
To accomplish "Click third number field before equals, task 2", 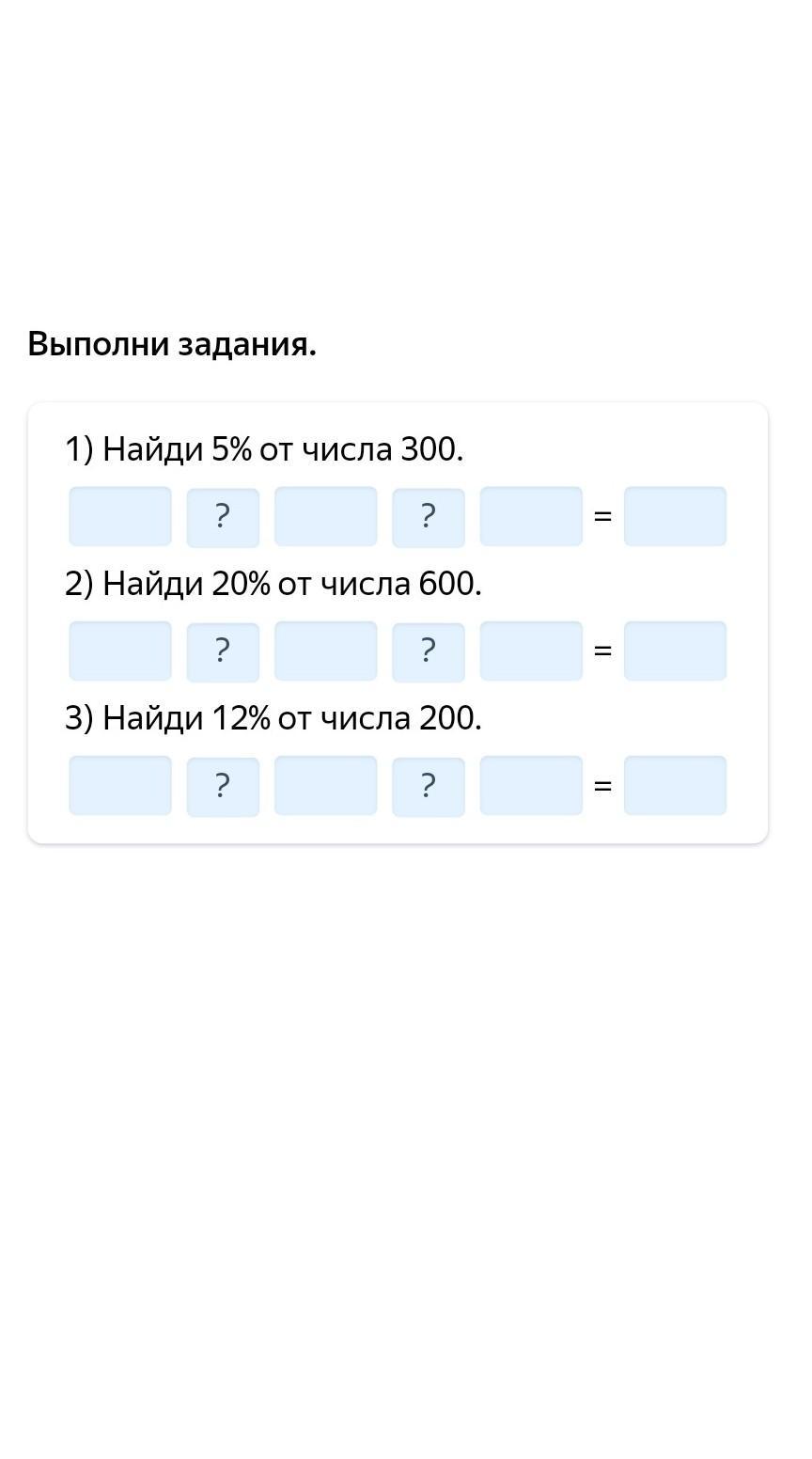I will [531, 651].
